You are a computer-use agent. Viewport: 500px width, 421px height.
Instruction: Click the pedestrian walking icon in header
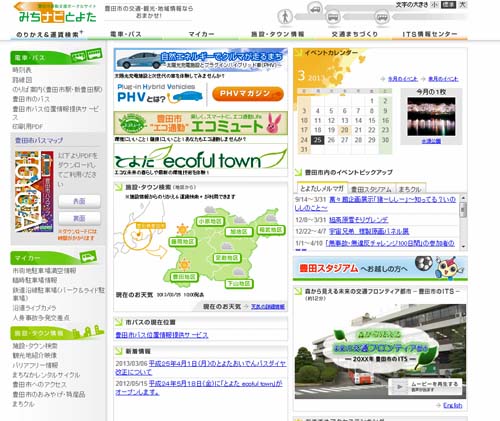(x=285, y=17)
